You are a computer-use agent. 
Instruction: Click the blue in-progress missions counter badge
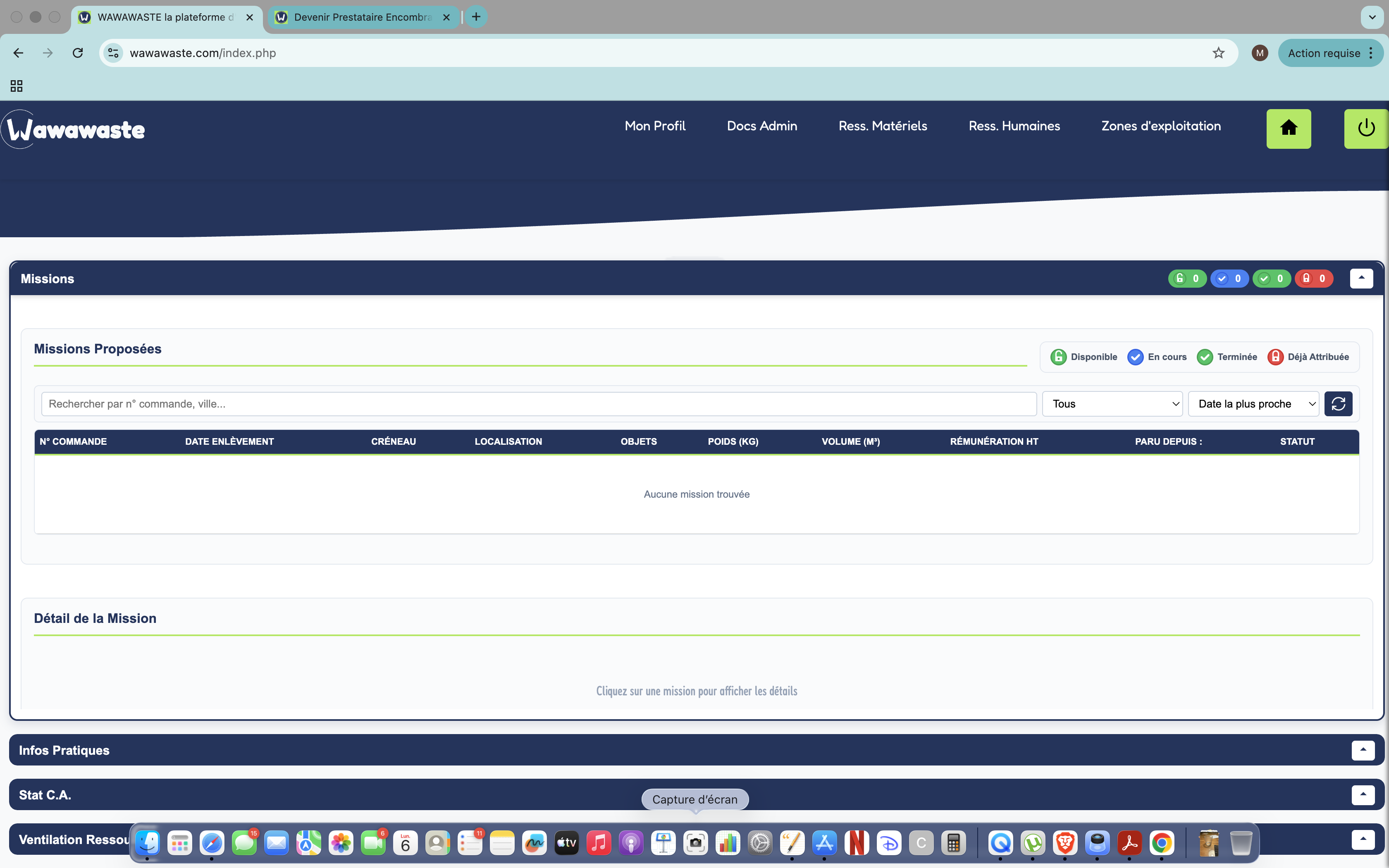click(1229, 279)
